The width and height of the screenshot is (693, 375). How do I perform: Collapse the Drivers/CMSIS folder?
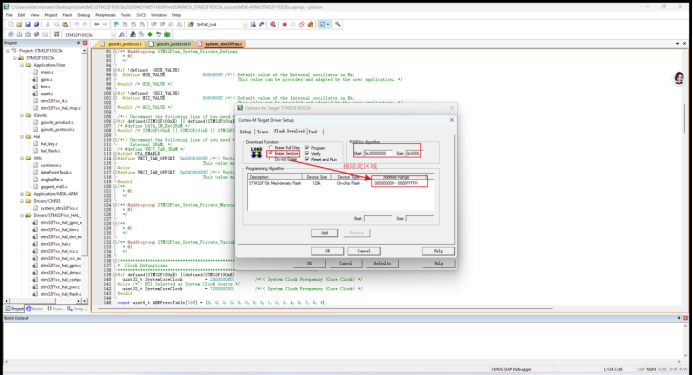pyautogui.click(x=22, y=201)
